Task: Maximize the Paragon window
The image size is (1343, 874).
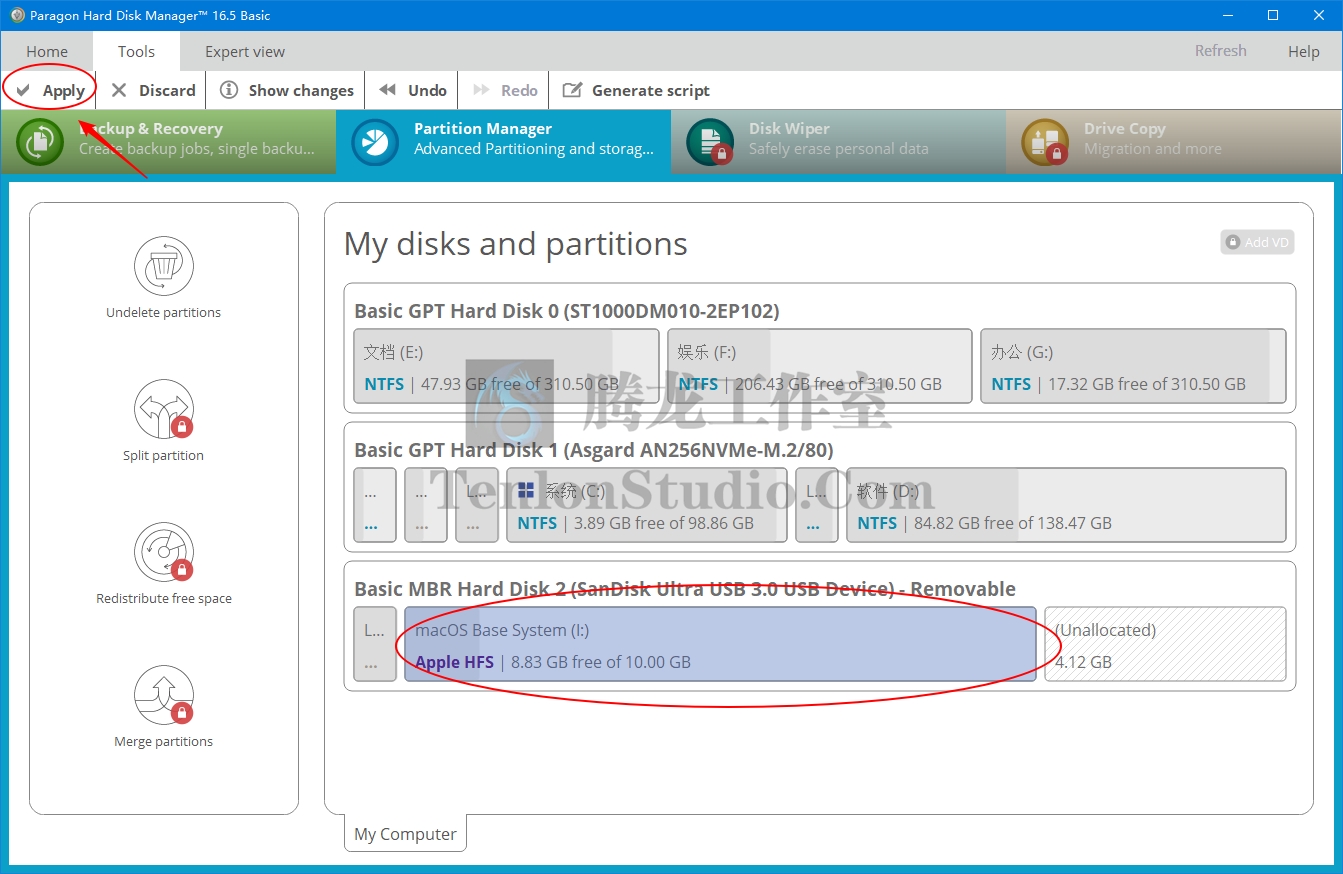Action: pyautogui.click(x=1272, y=15)
